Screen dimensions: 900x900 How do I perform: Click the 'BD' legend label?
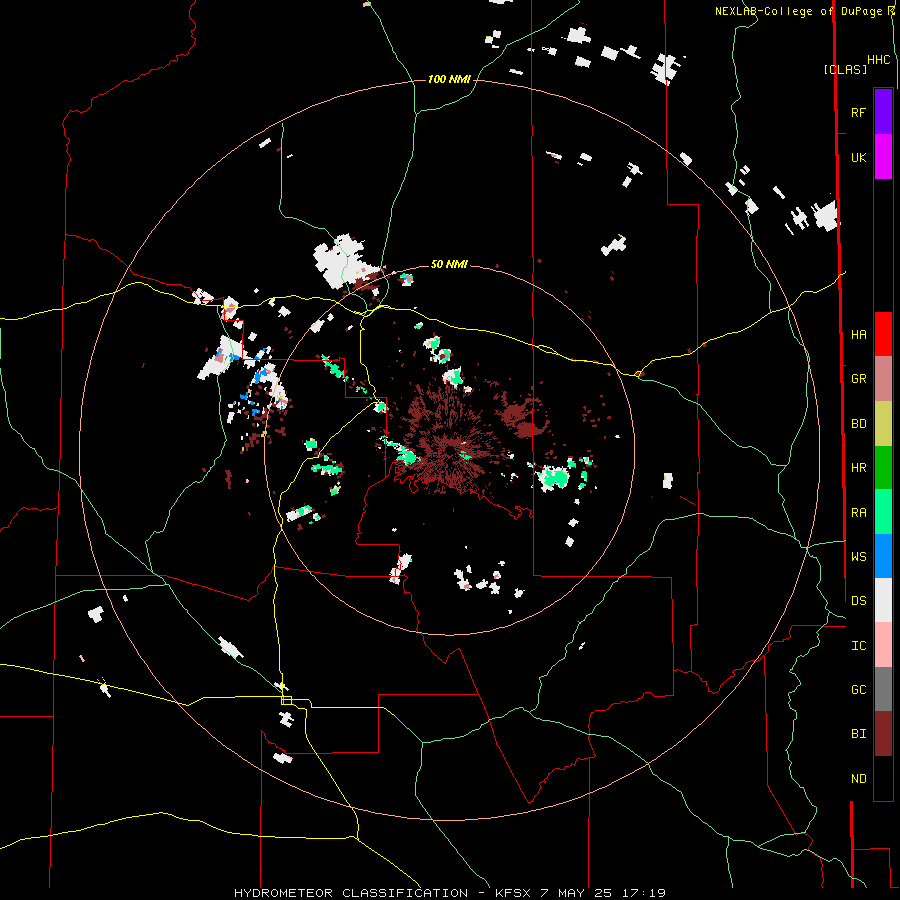pyautogui.click(x=858, y=424)
